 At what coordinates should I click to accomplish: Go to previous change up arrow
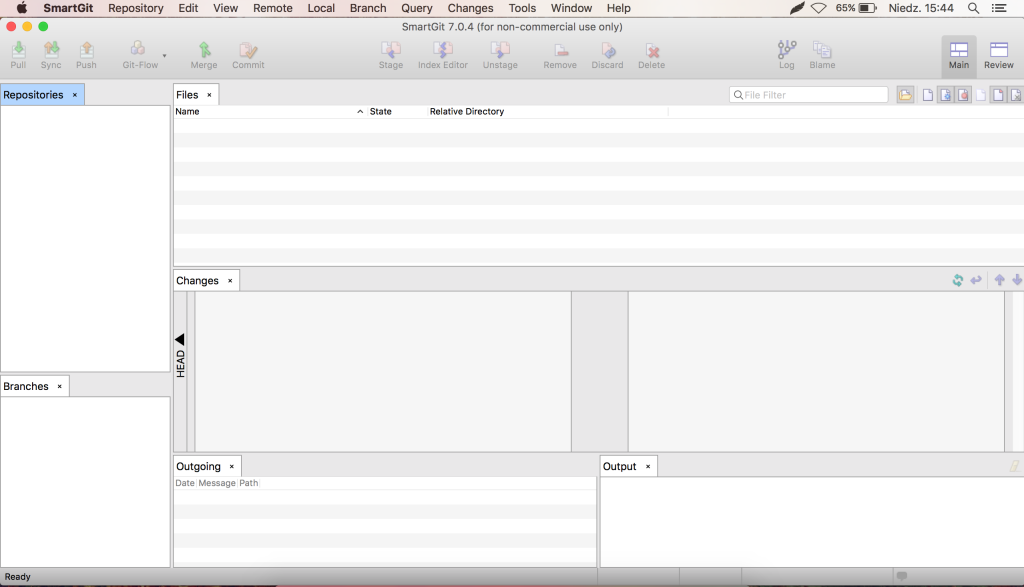coord(999,280)
